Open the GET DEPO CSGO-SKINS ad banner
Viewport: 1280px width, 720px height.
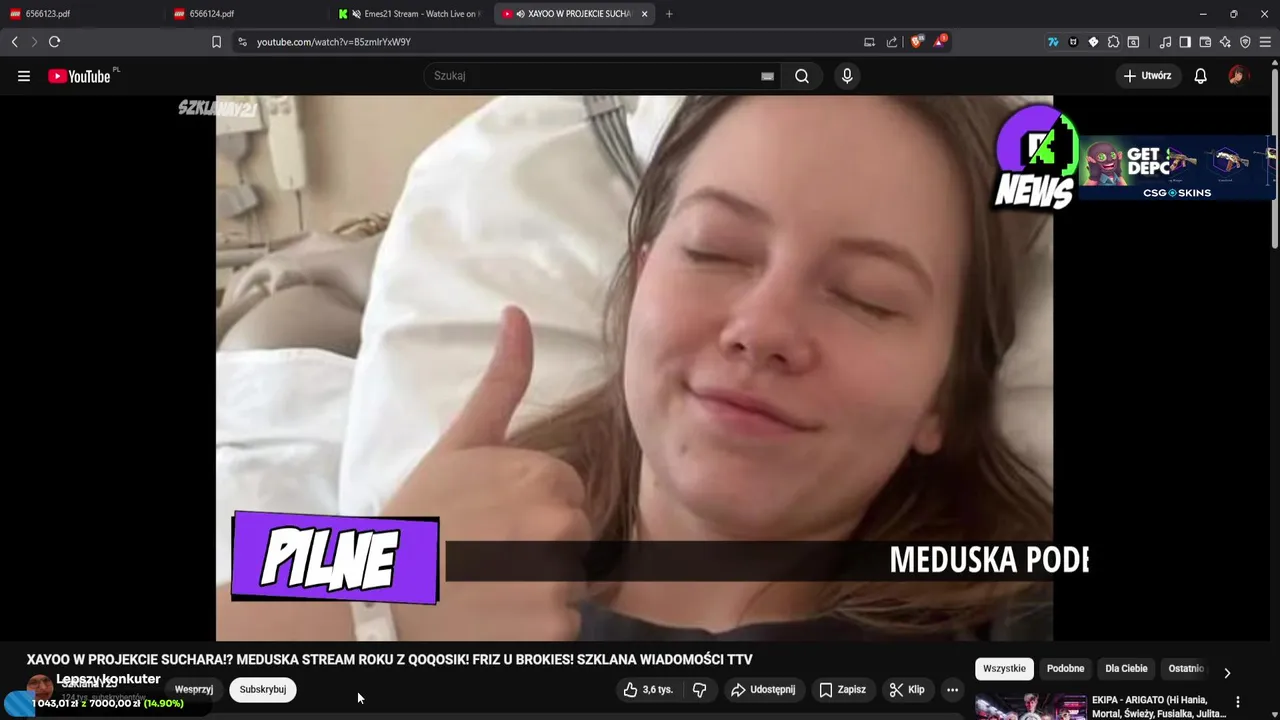(1177, 167)
